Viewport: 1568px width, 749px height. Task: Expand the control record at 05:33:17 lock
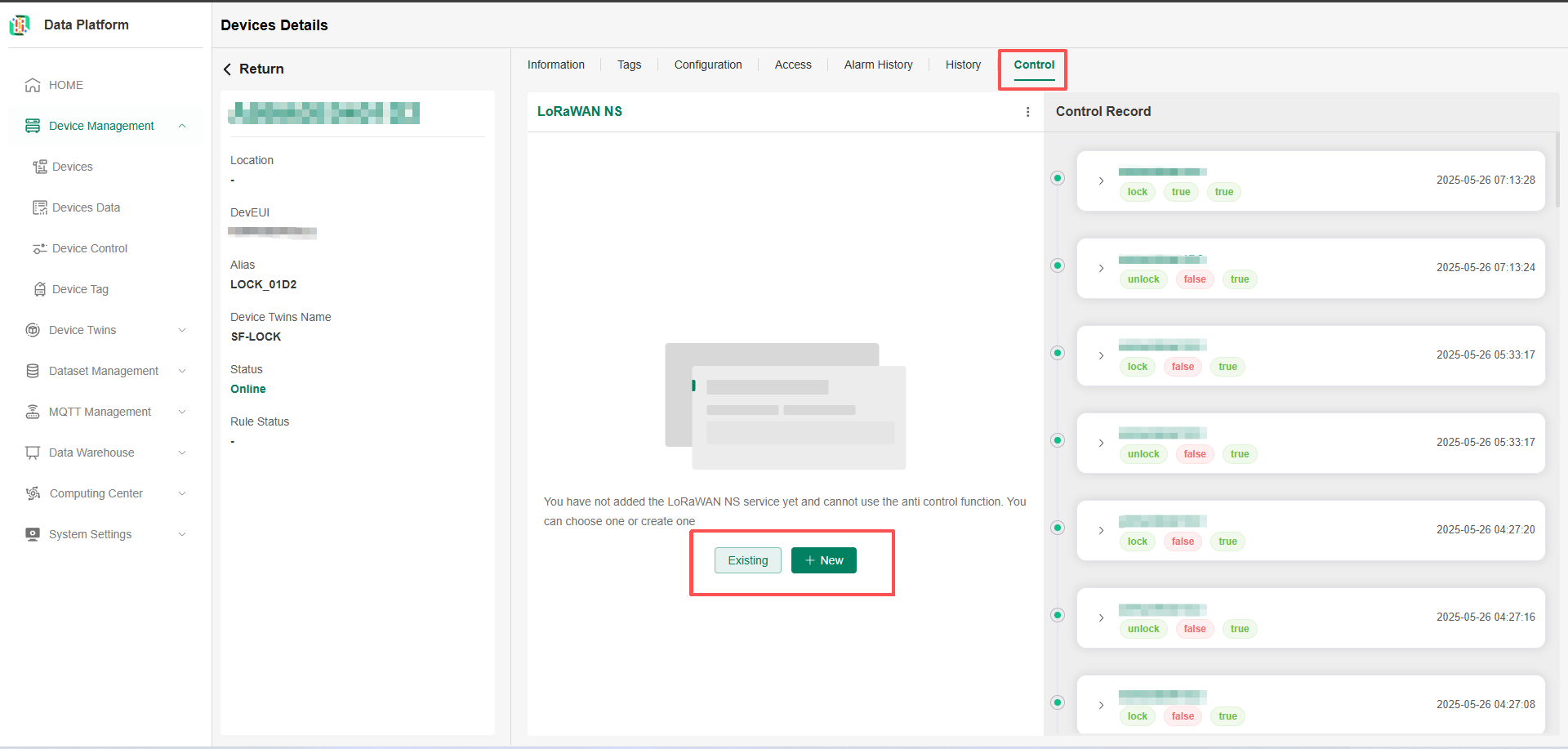(x=1101, y=355)
